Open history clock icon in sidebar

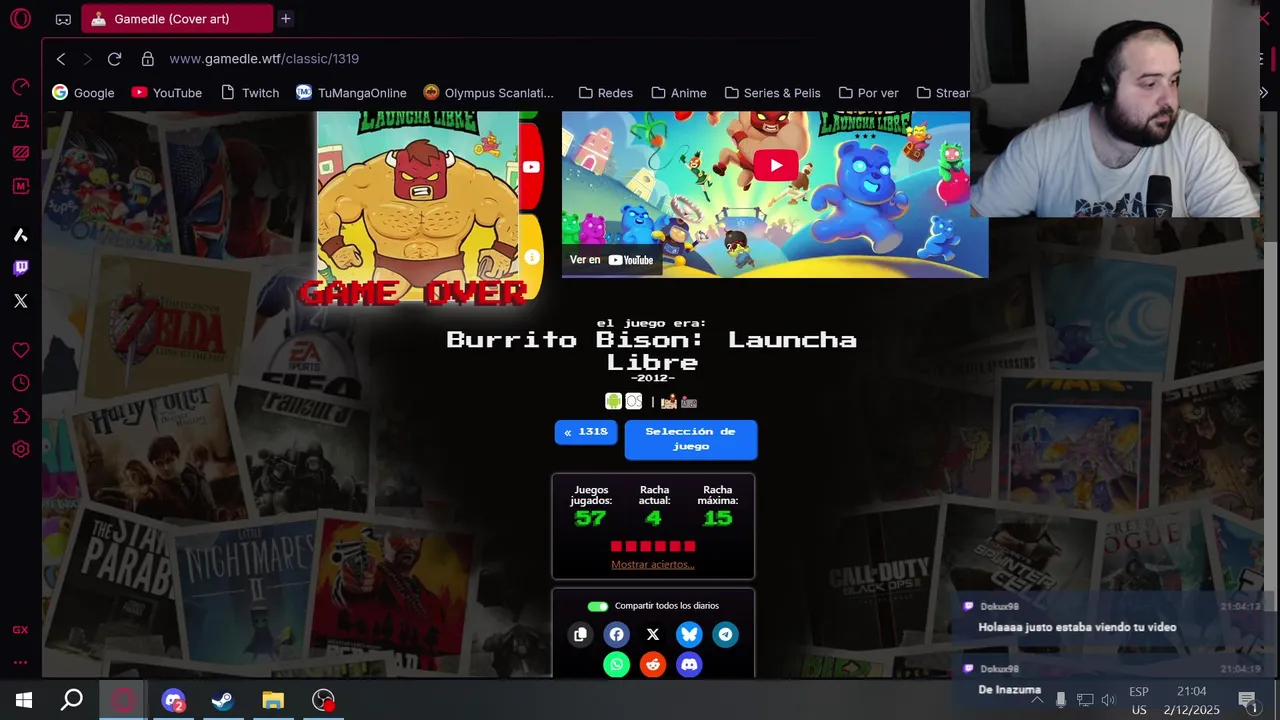tap(20, 384)
